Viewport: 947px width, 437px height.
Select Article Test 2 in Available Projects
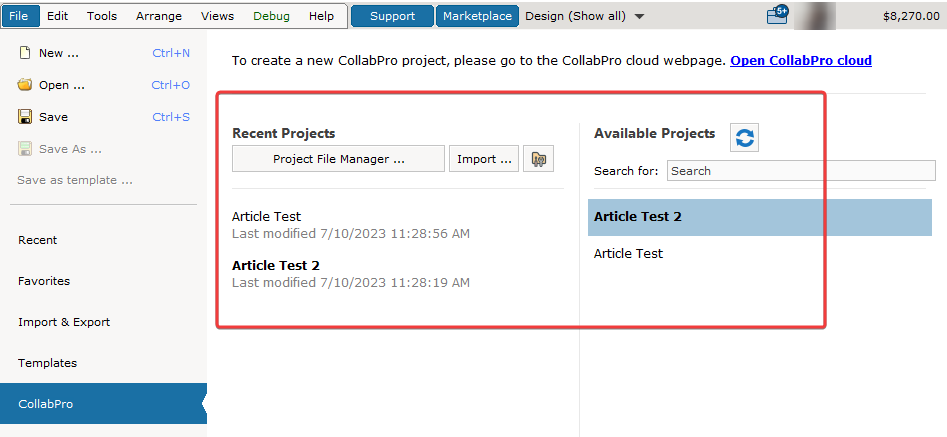[760, 217]
